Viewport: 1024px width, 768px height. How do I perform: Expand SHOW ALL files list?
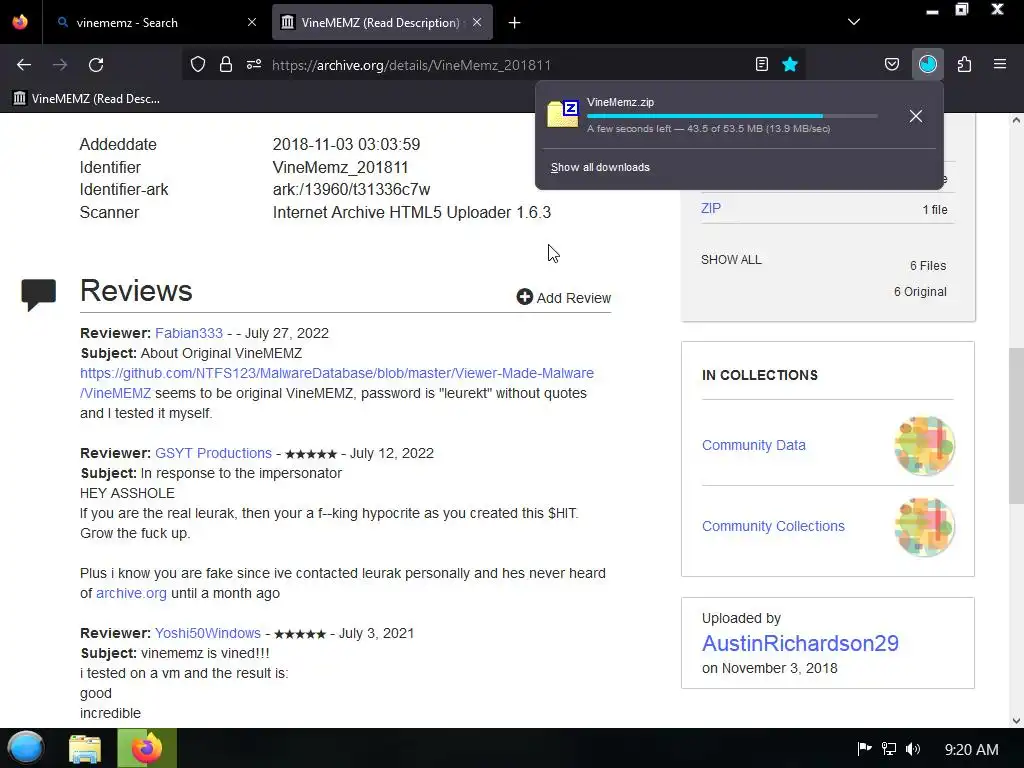731,260
